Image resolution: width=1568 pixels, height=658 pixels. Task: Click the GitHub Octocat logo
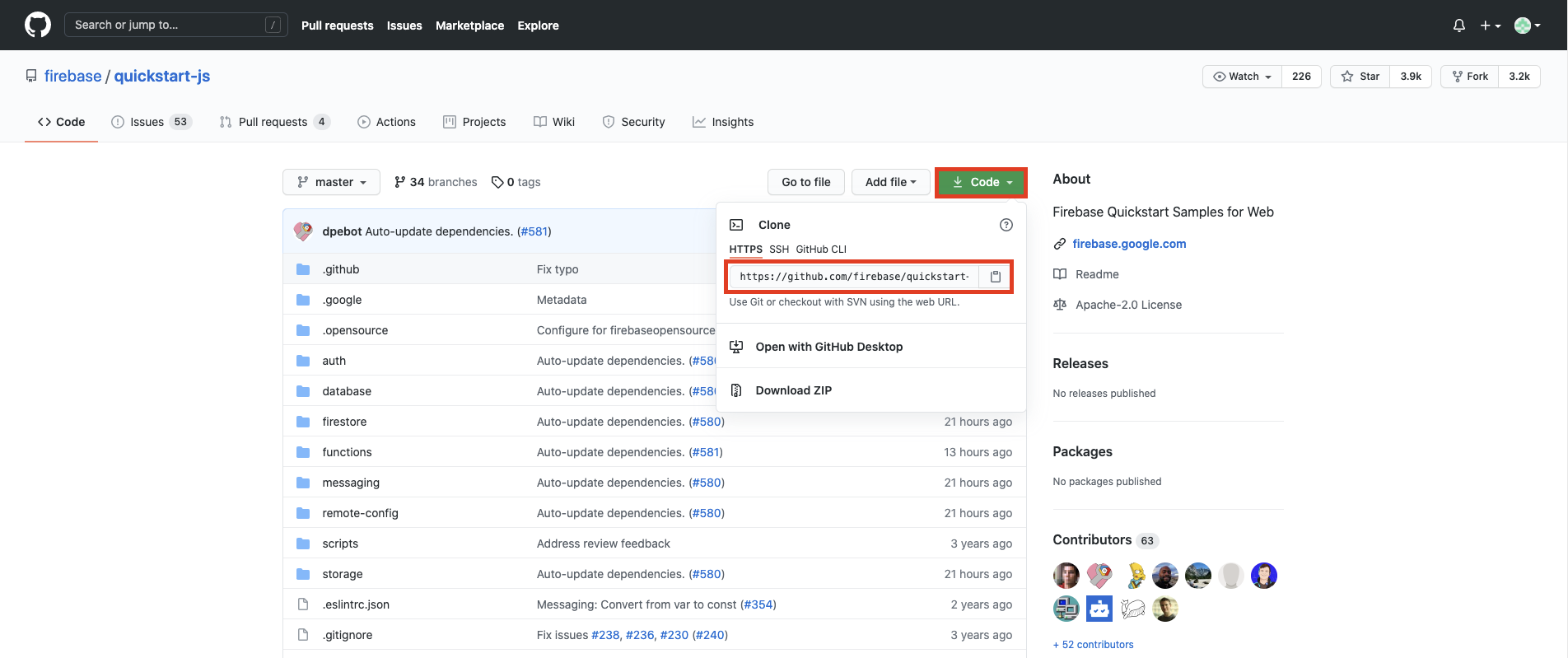tap(38, 25)
